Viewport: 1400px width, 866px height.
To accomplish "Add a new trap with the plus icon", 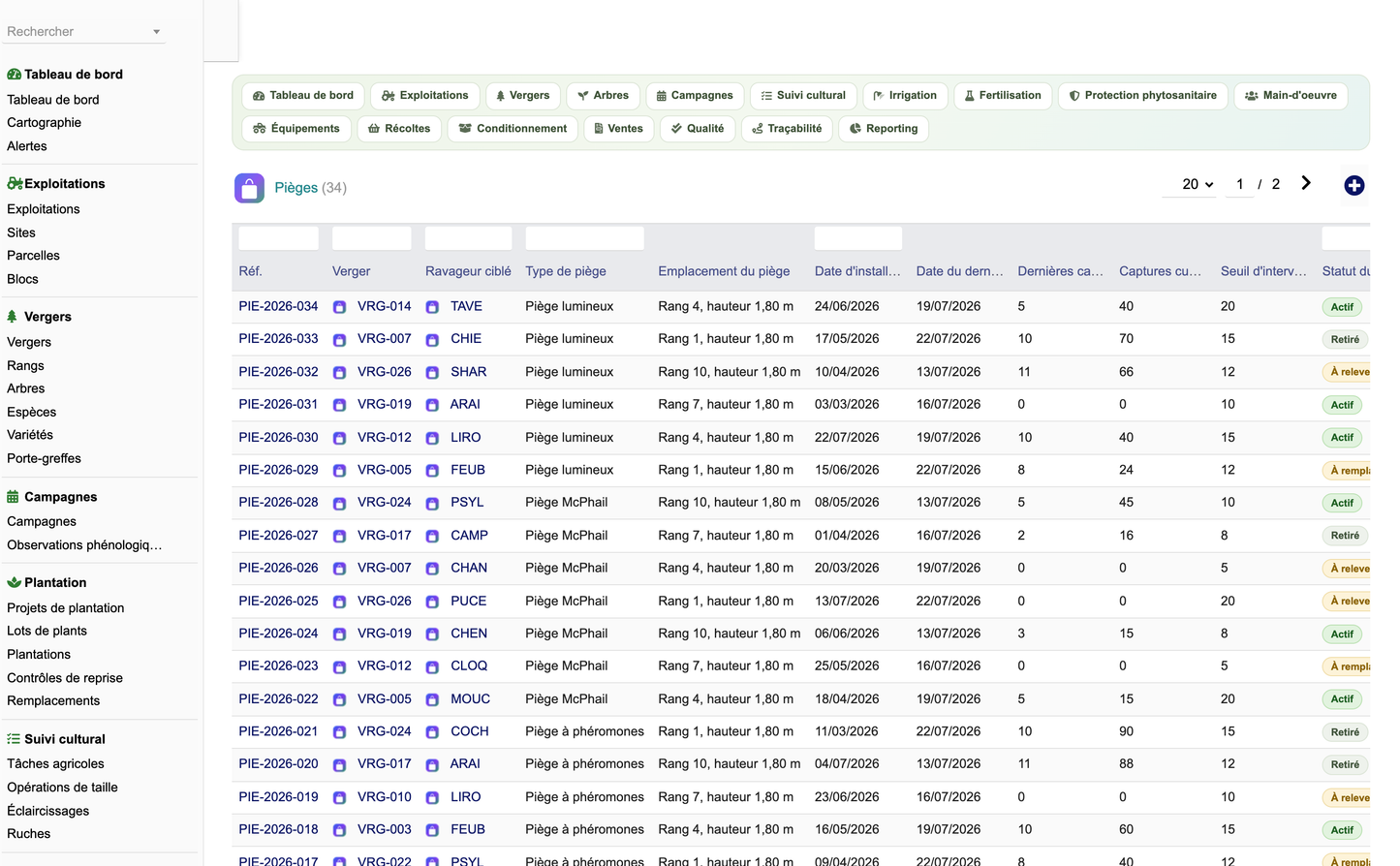I will pos(1353,185).
